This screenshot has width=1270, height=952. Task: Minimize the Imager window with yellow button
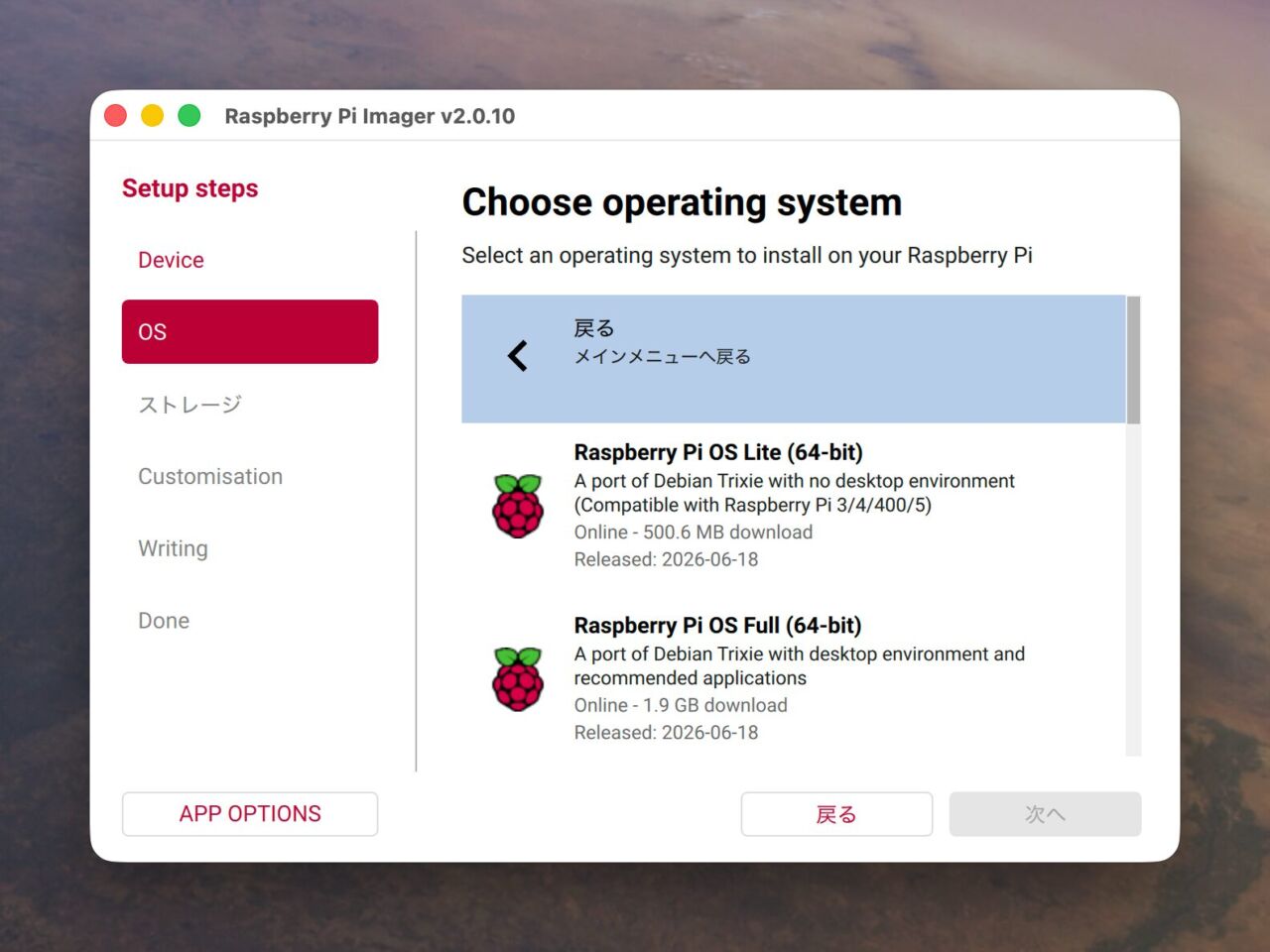pos(153,116)
